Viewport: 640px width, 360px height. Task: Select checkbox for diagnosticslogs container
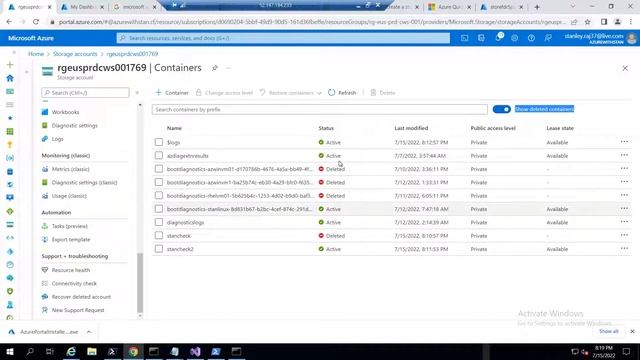pyautogui.click(x=159, y=222)
